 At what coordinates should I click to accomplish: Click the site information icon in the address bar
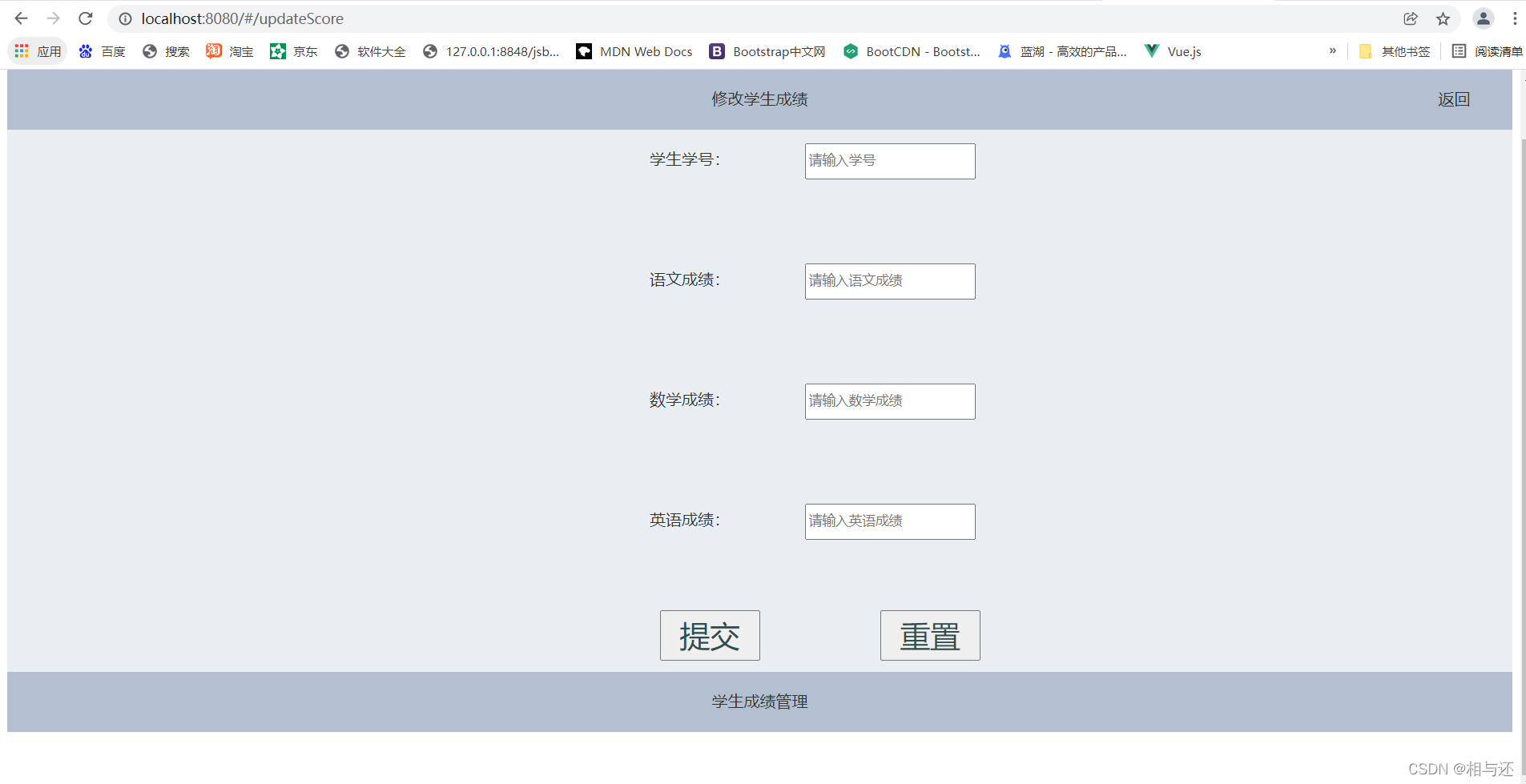(125, 18)
